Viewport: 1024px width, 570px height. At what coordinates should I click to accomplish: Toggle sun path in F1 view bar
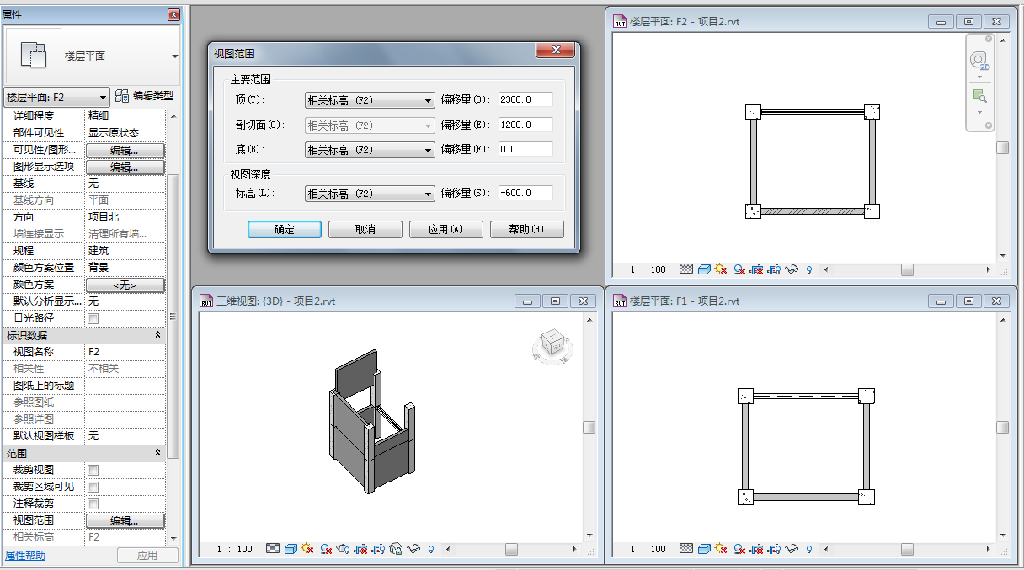[721, 548]
